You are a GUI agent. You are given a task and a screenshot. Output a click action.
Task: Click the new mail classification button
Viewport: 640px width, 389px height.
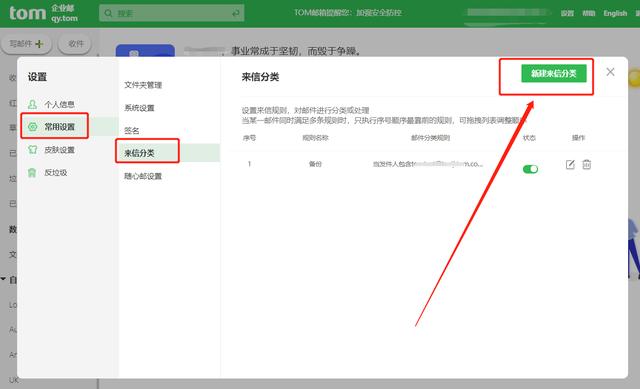[x=553, y=73]
